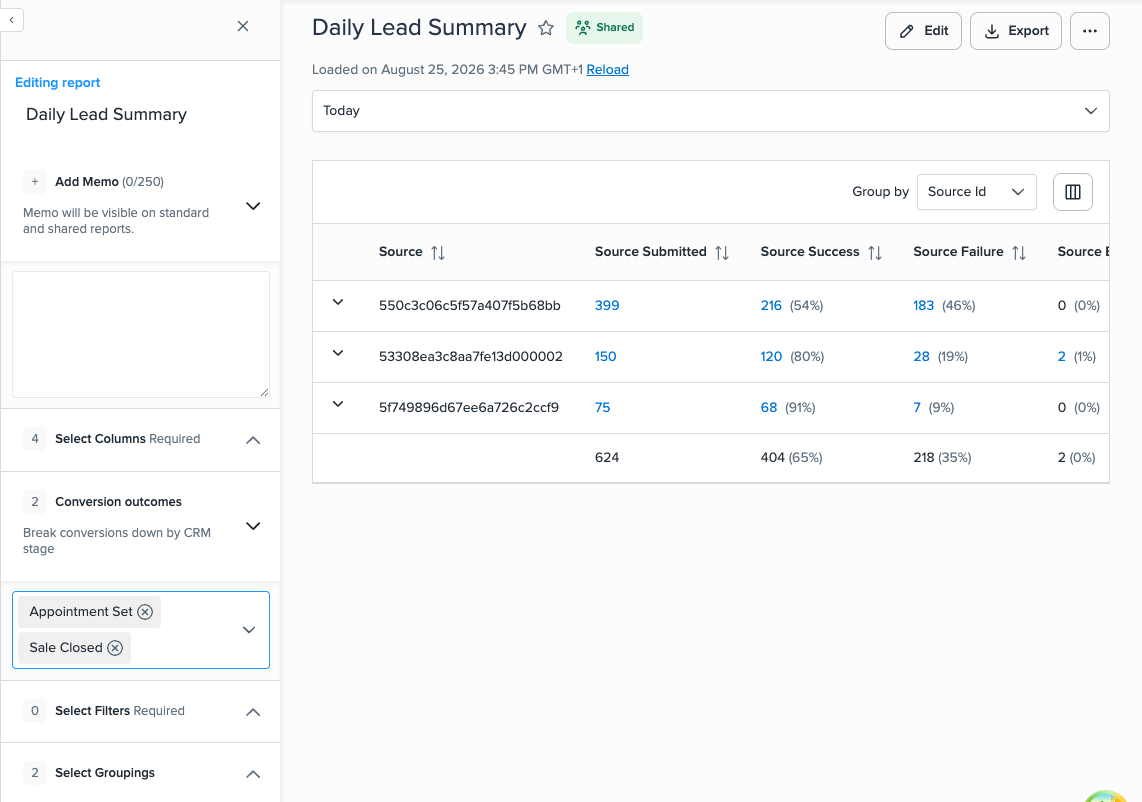Collapse the sidebar with the left arrow
The image size is (1142, 802).
12,20
